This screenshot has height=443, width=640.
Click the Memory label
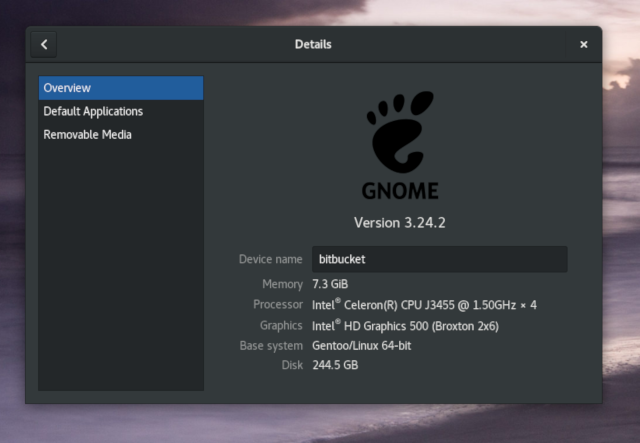pos(282,284)
